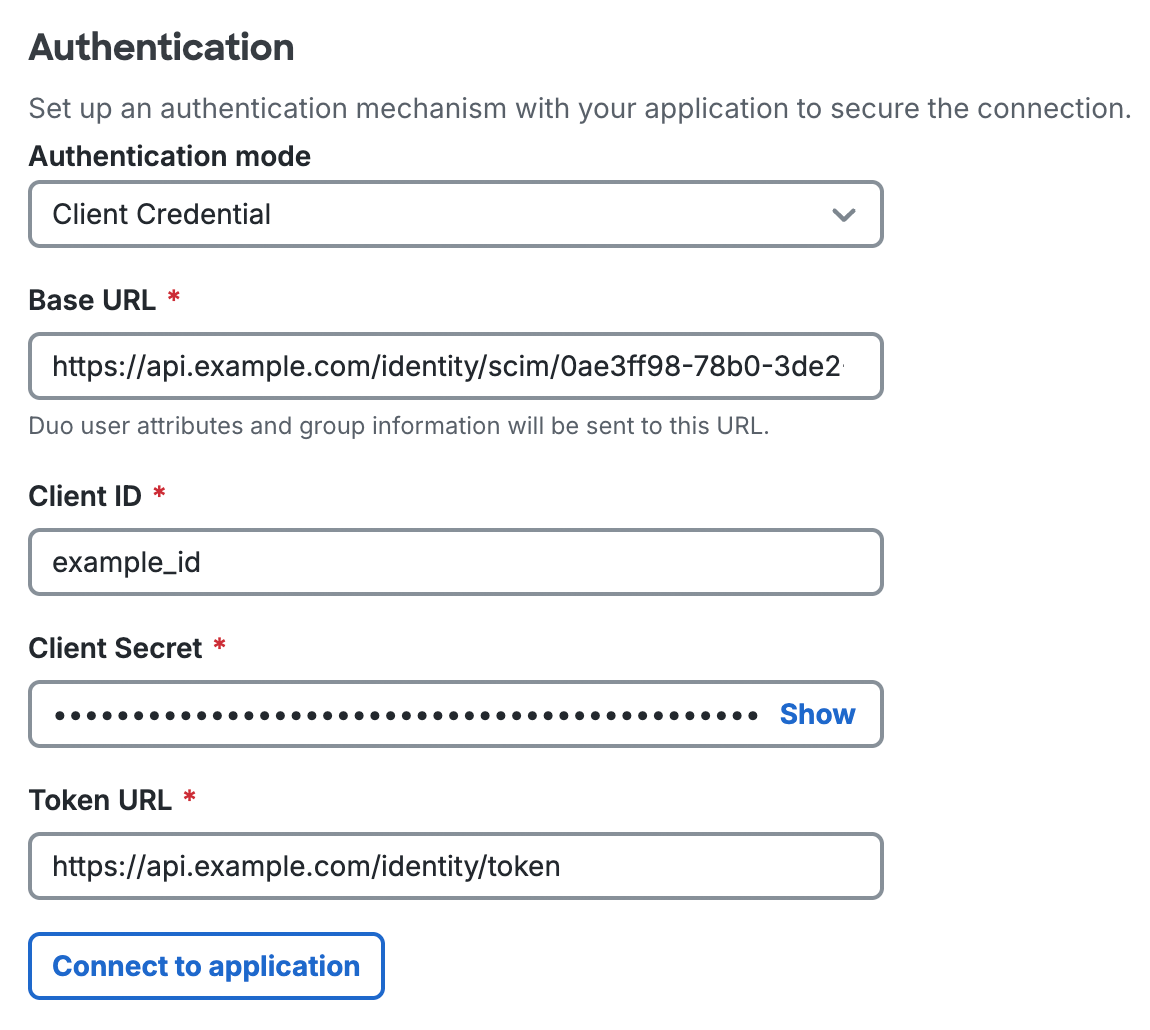
Task: Click the Authentication section heading
Action: pos(161,47)
